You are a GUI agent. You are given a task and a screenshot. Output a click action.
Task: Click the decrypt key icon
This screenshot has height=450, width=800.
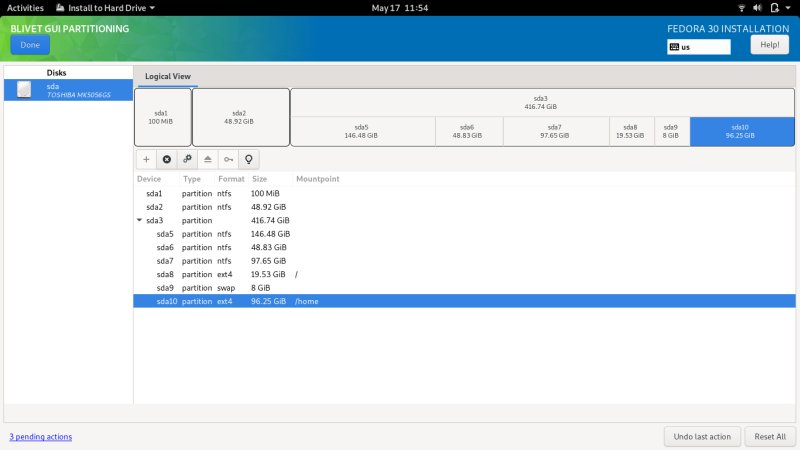pyautogui.click(x=228, y=159)
